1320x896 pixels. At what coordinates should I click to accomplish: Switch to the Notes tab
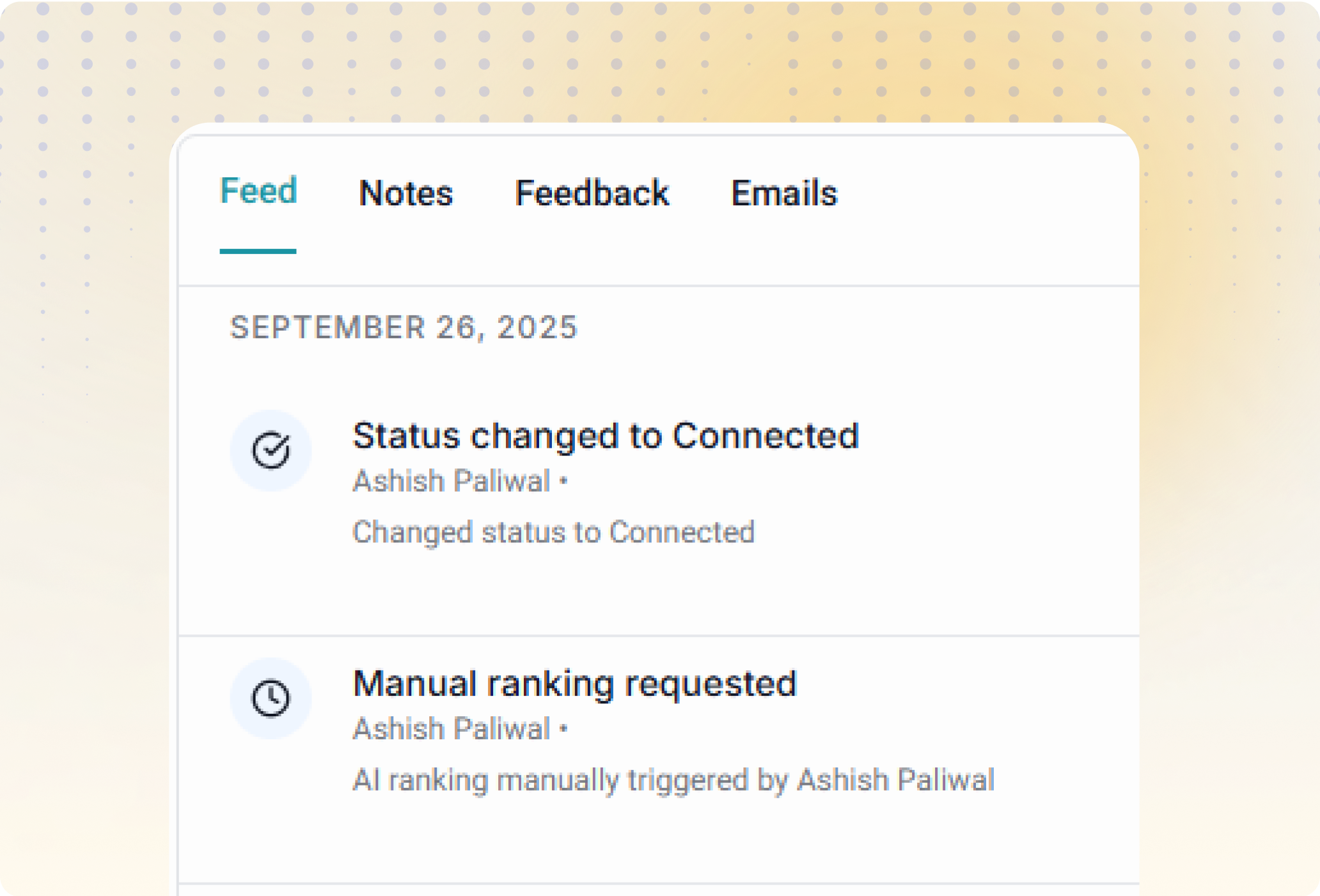tap(406, 193)
